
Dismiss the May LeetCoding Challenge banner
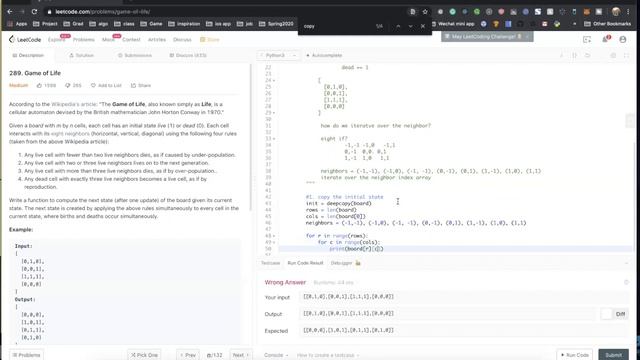[527, 37]
